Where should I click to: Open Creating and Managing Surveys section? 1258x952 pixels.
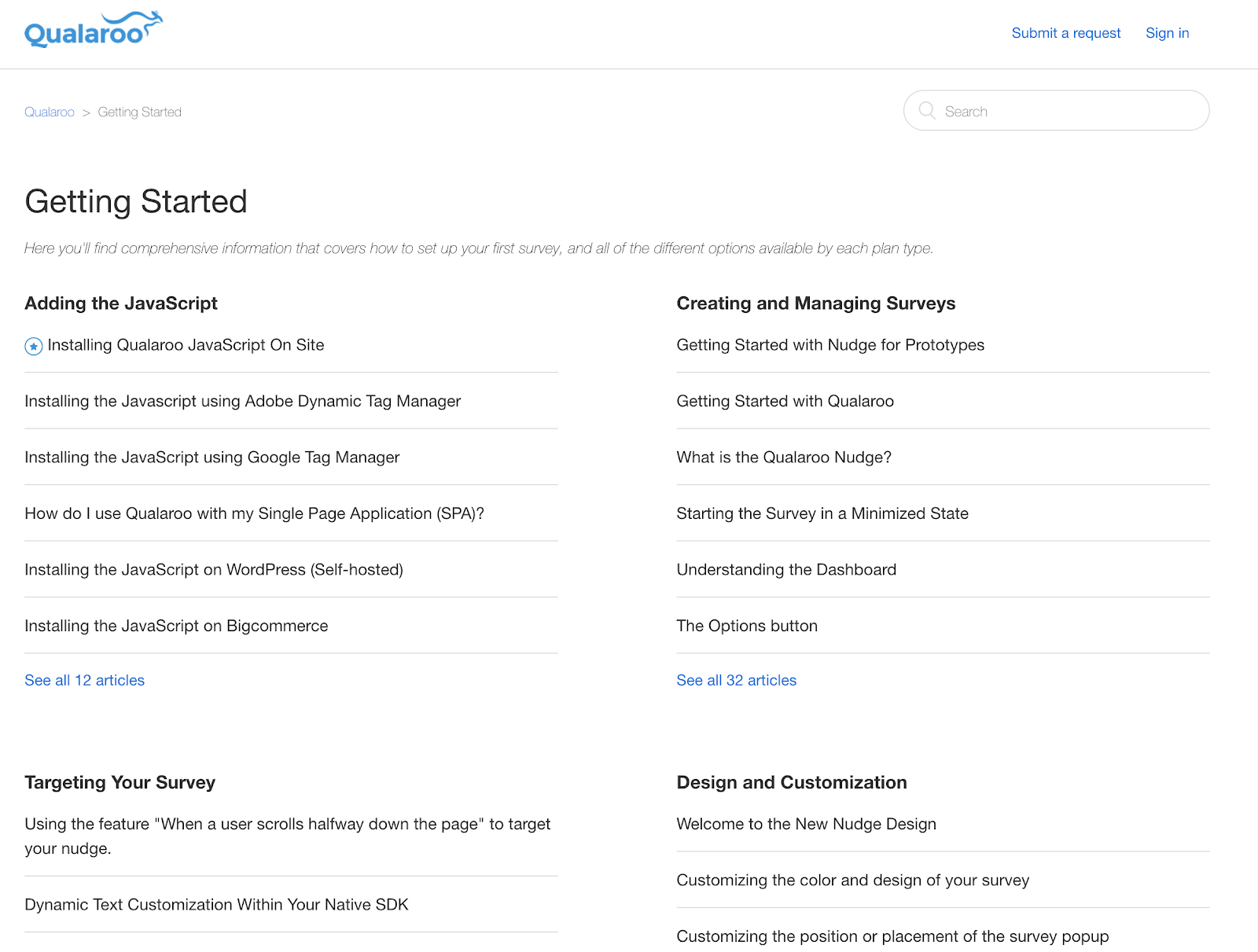(x=815, y=303)
